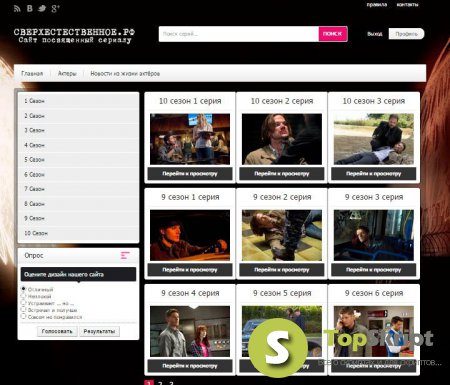Open the Google Plus icon
The image size is (450, 385).
coord(55,9)
